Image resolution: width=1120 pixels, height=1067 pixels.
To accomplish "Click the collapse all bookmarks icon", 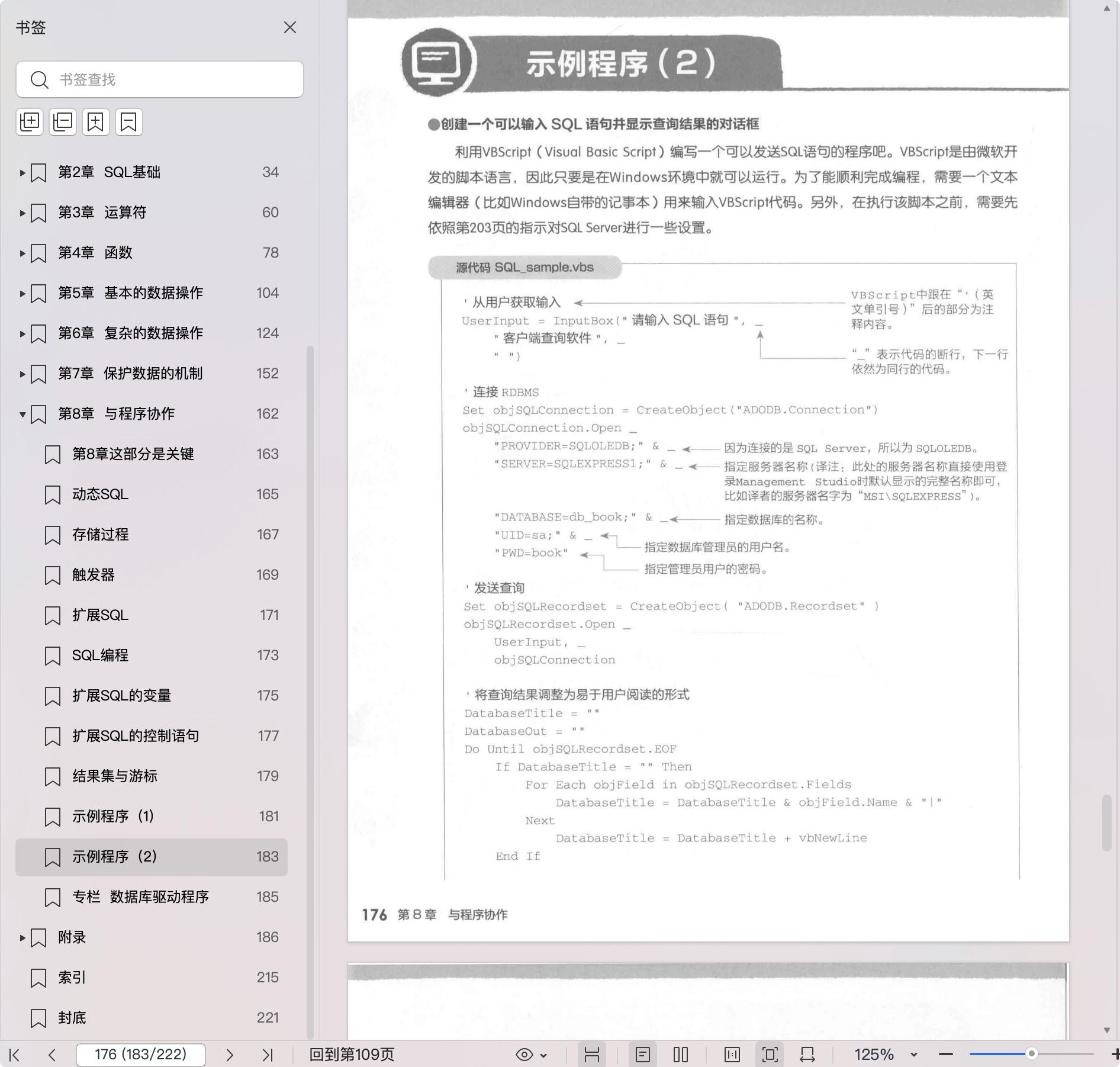I will pyautogui.click(x=63, y=122).
